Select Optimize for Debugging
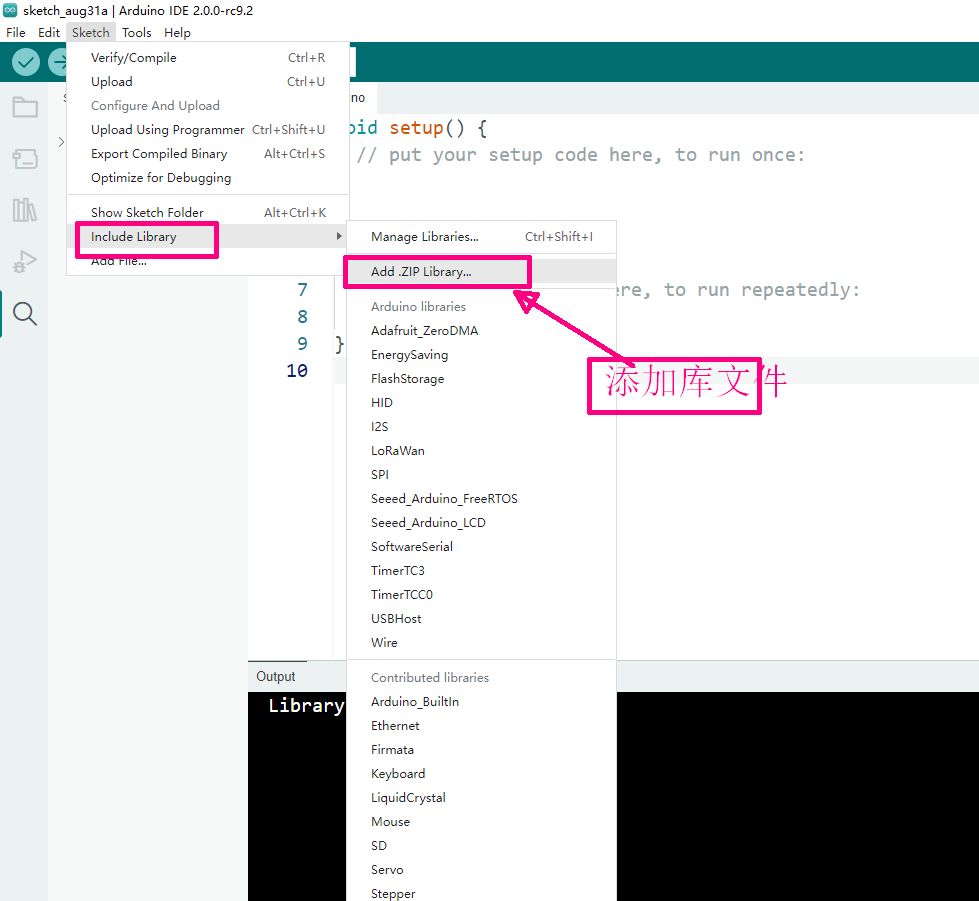Viewport: 979px width, 901px height. 208,178
